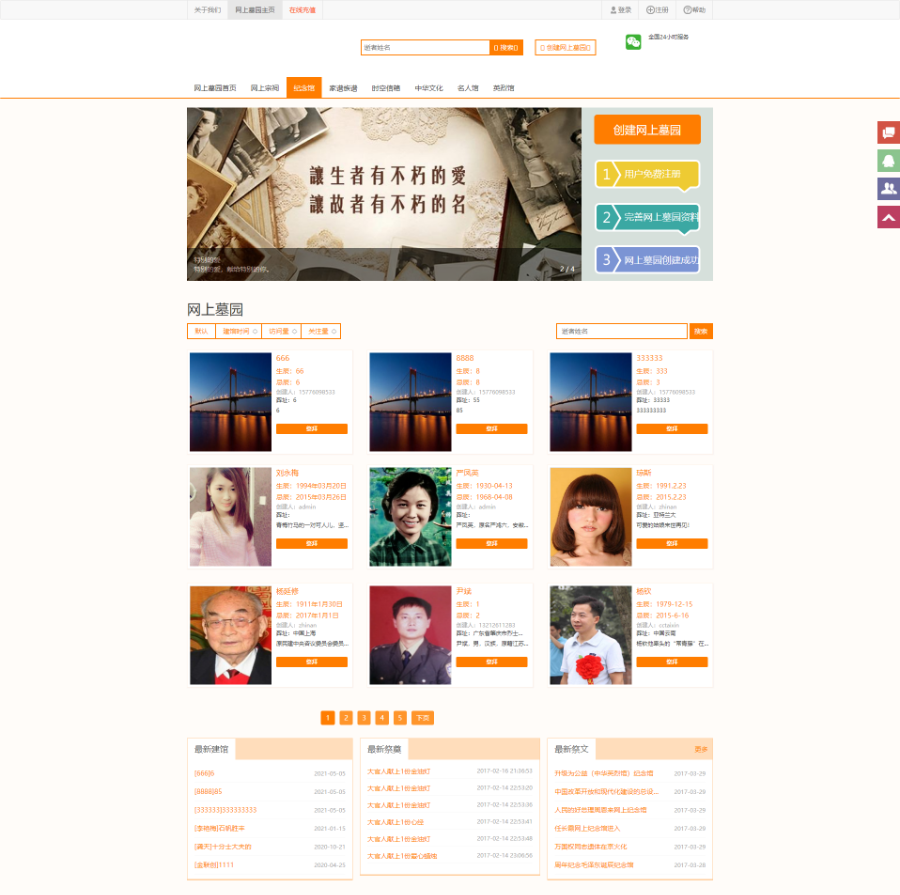The image size is (900, 895).
Task: Click 更多 link in 最新祭文 panel
Action: pyautogui.click(x=701, y=749)
